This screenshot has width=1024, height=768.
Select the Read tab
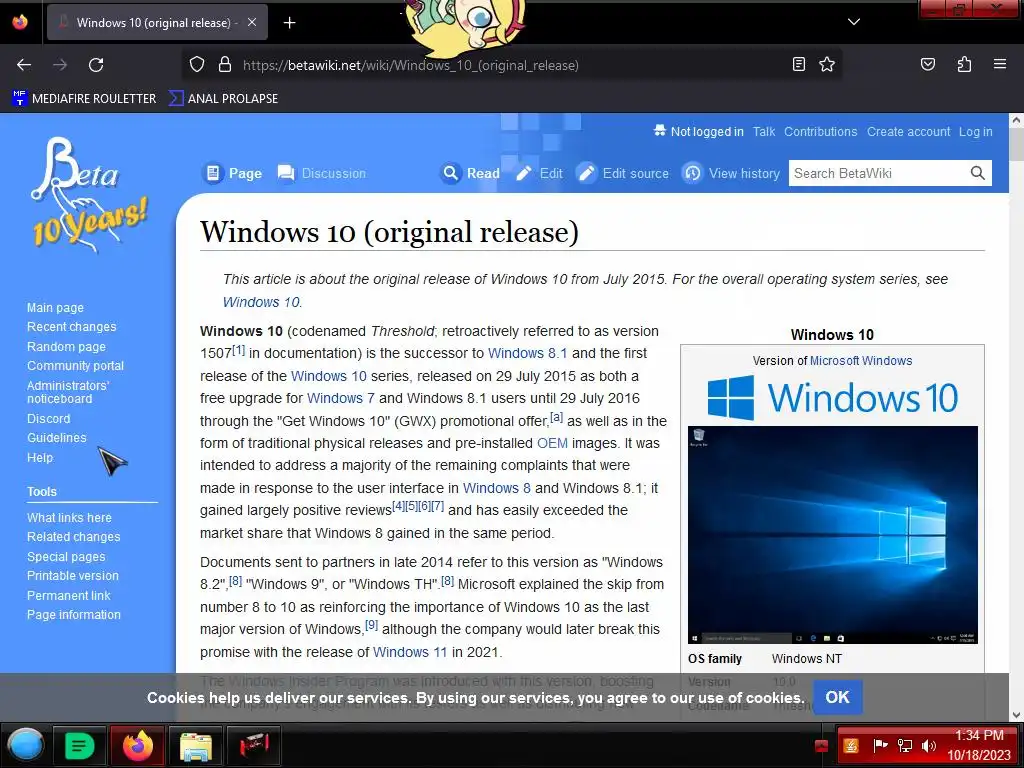click(x=470, y=173)
